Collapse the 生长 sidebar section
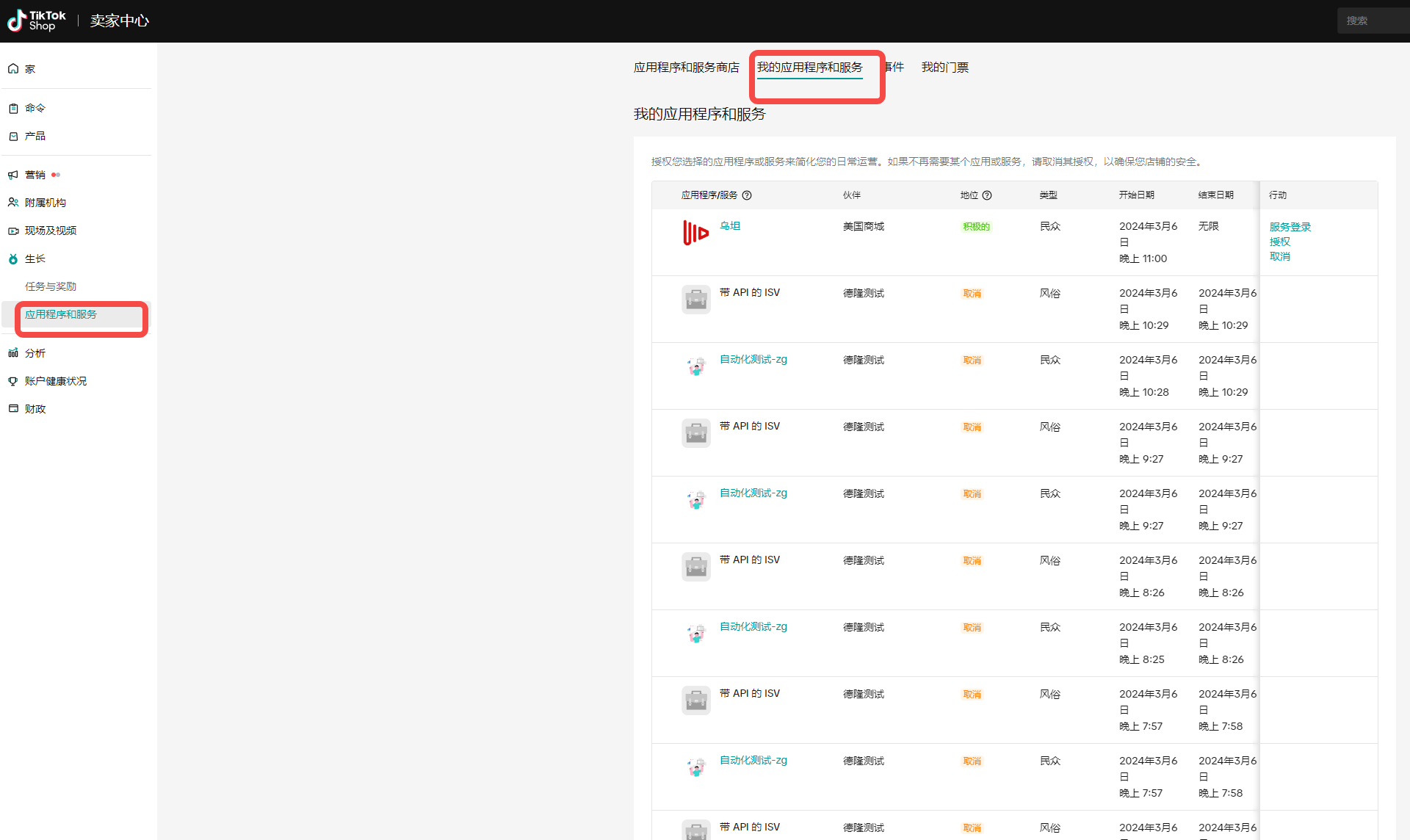The width and height of the screenshot is (1410, 840). (35, 259)
